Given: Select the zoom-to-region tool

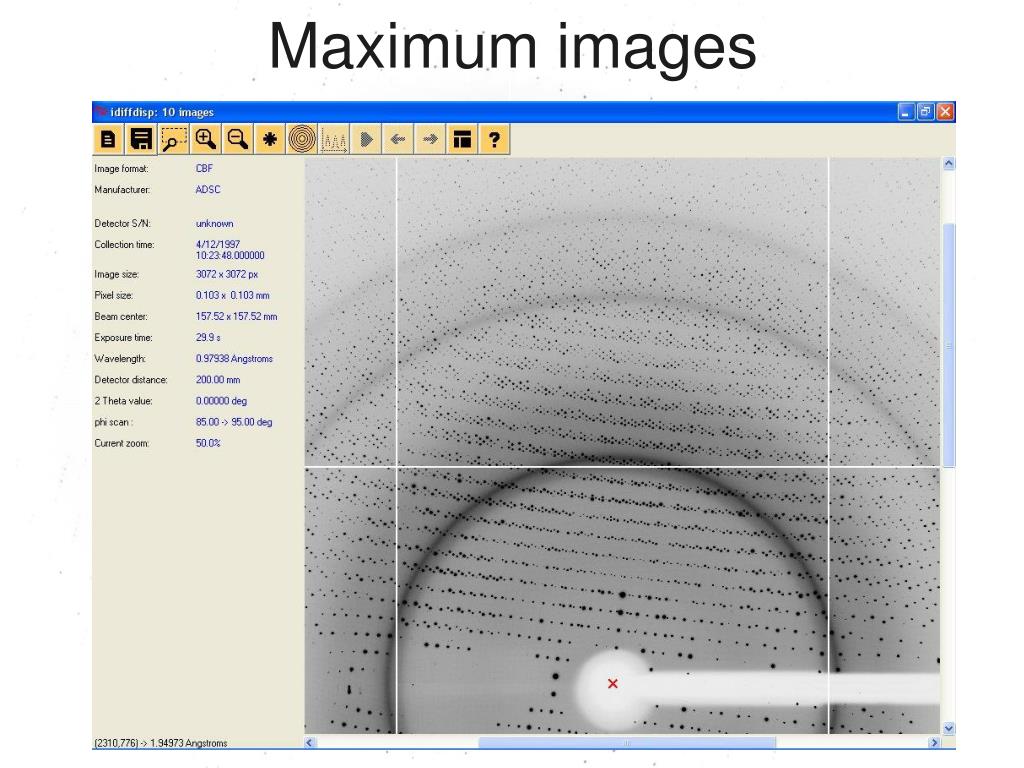Looking at the screenshot, I should point(172,139).
